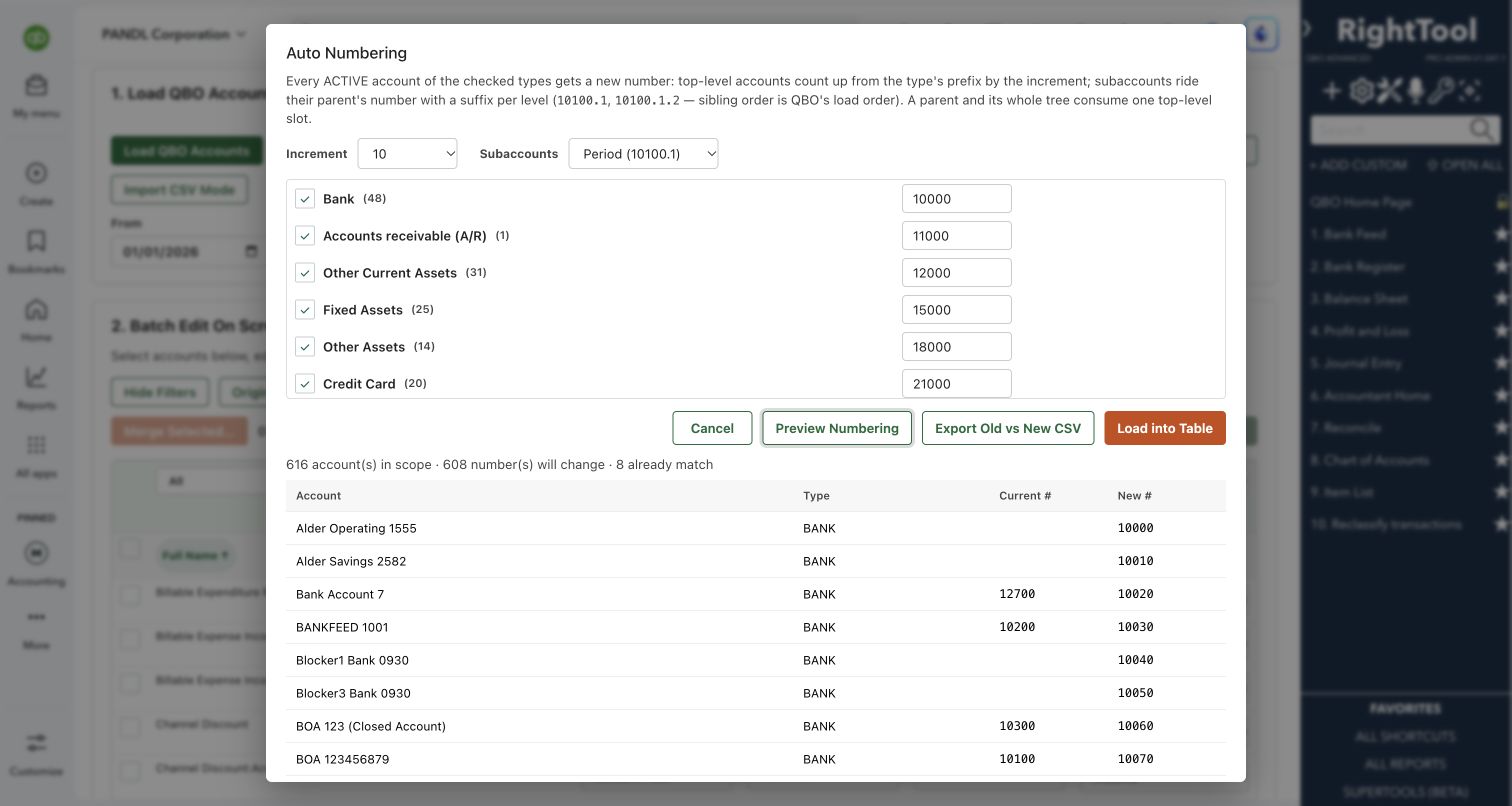The width and height of the screenshot is (1512, 806).
Task: Click the Load into Table button
Action: [x=1165, y=428]
